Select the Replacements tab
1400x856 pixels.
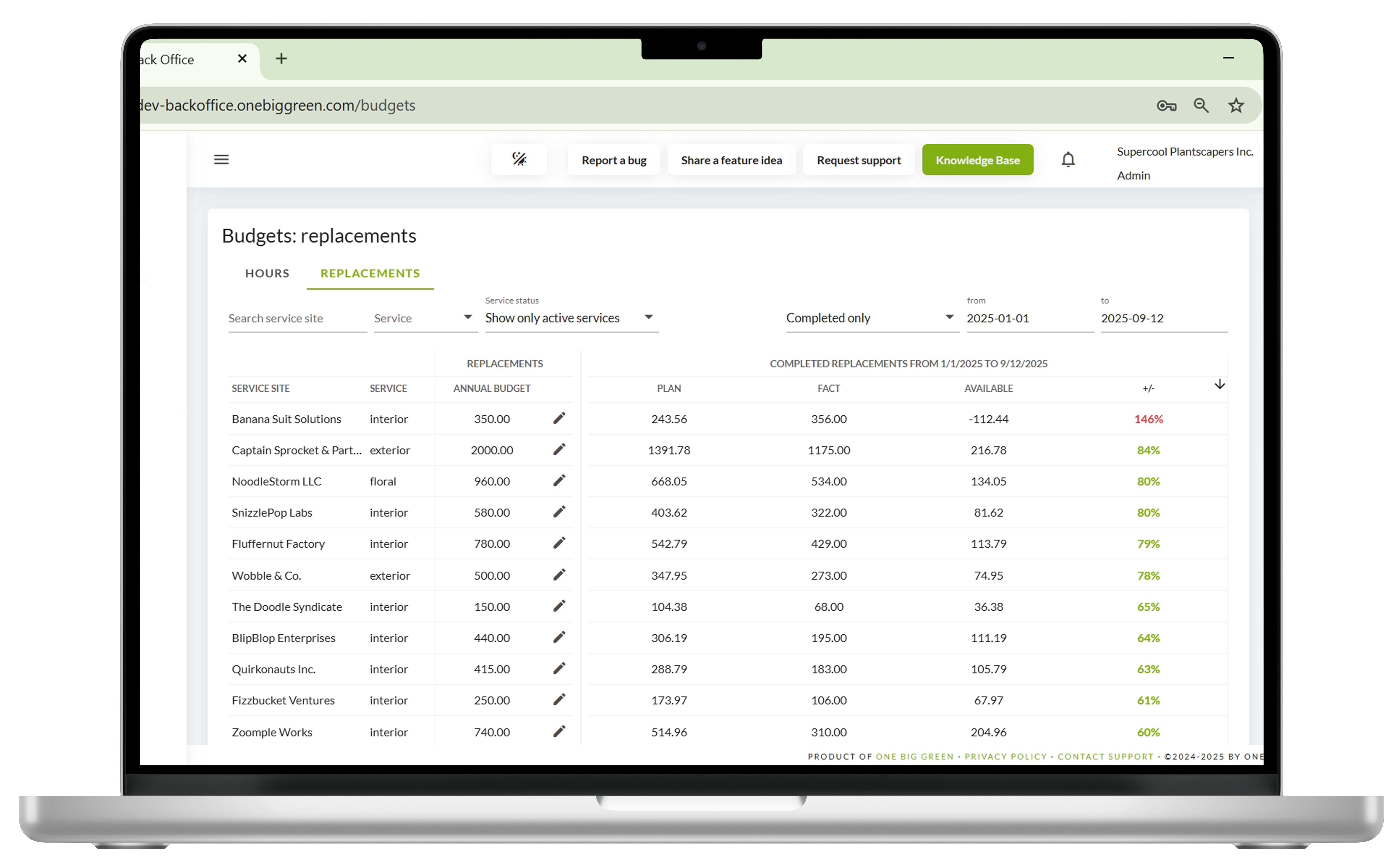[x=370, y=273]
